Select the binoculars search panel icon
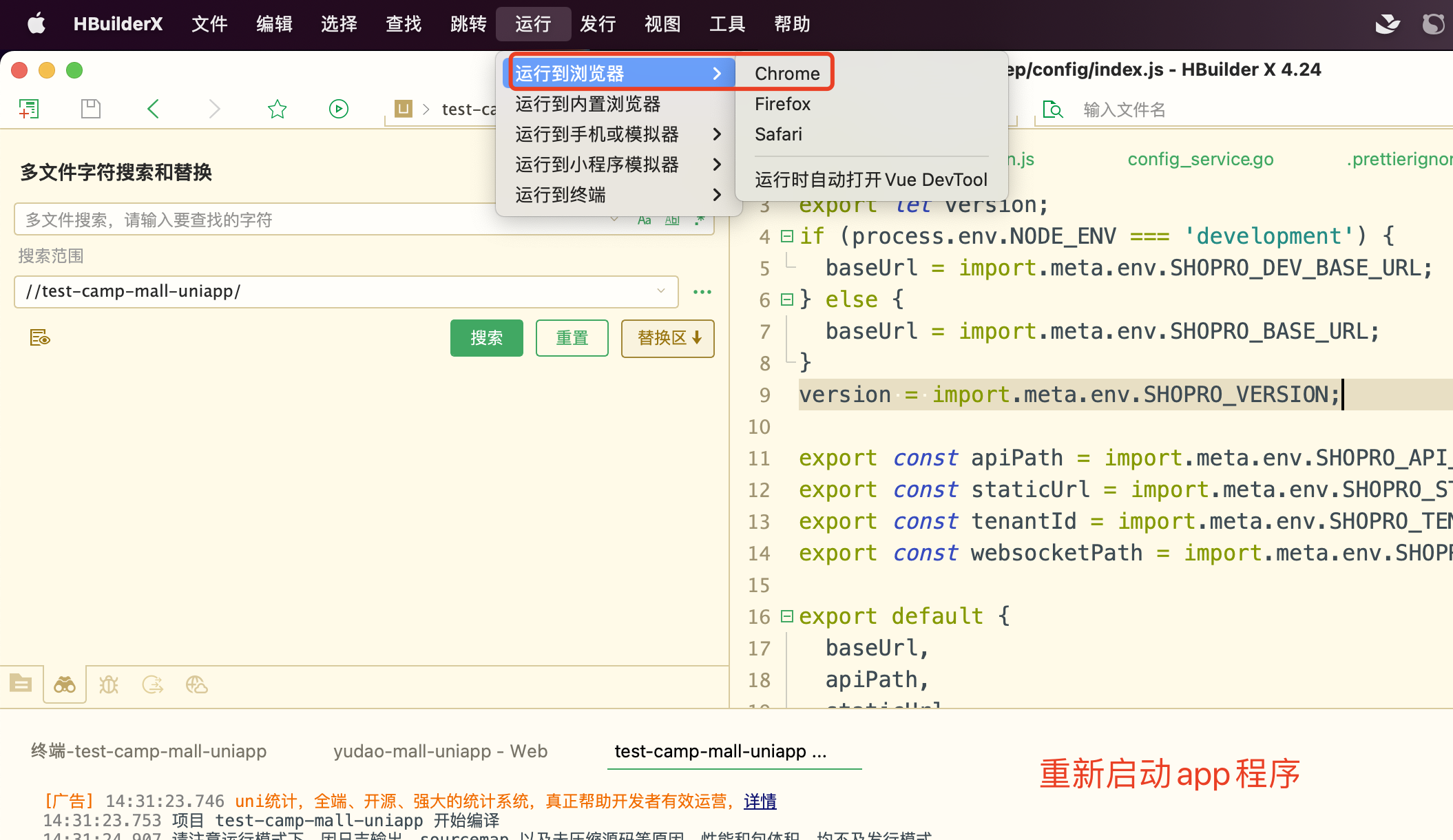 click(x=65, y=684)
